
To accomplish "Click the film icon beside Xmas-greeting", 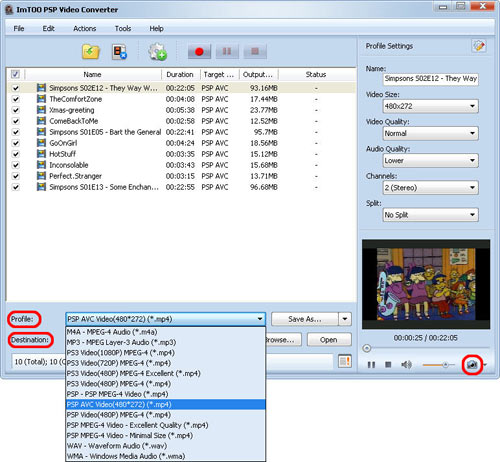I will point(41,110).
